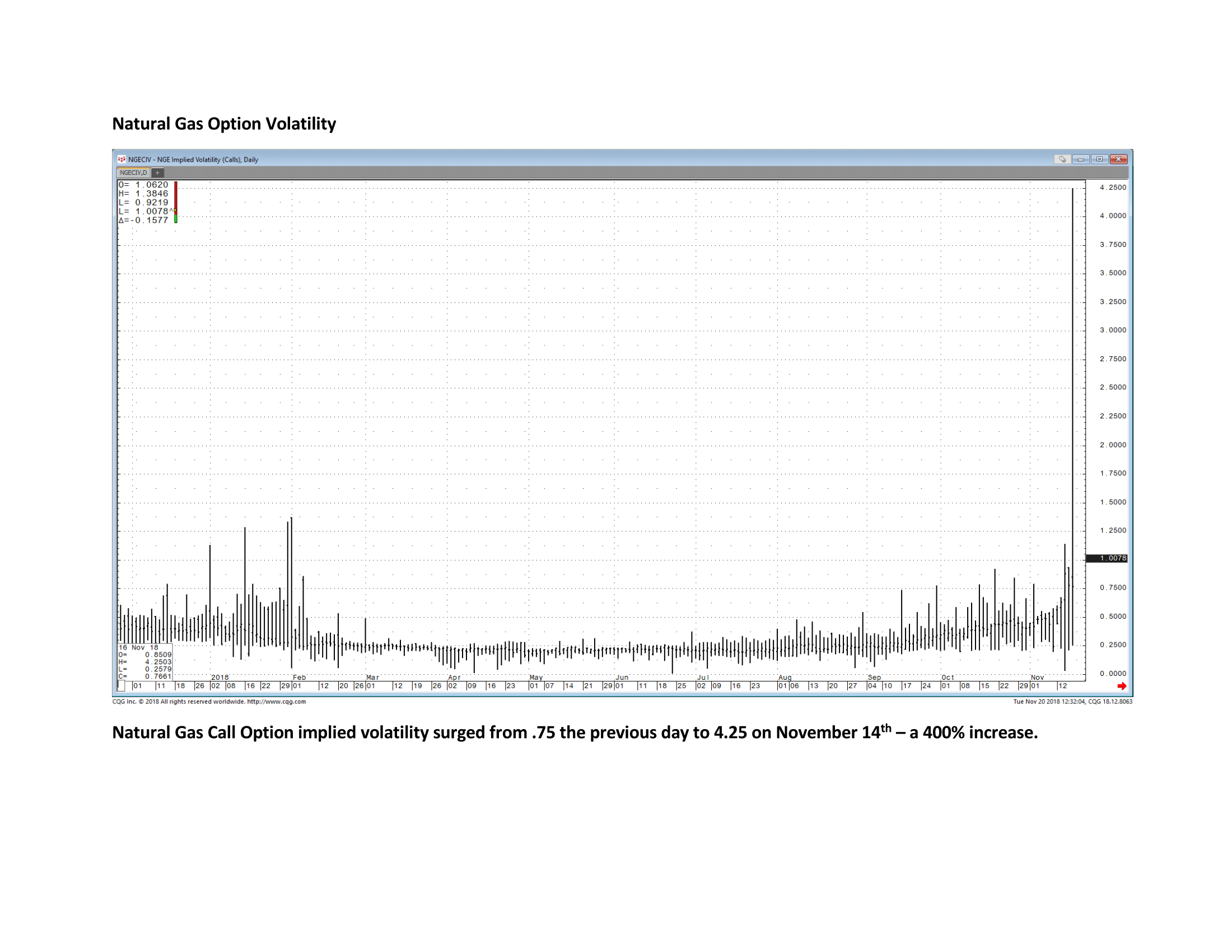This screenshot has height=952, width=1232.
Task: Click the link chart icon in title bar
Action: 1062,159
